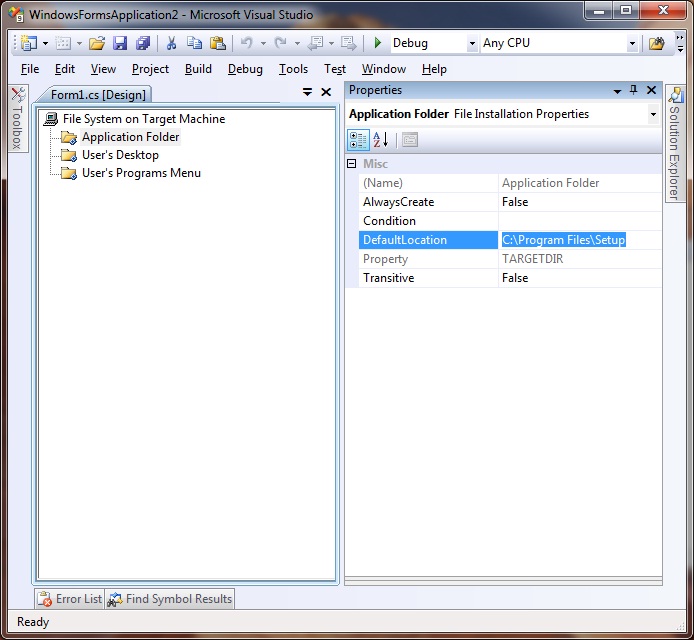Open the Solution Explorer side tab
The width and height of the screenshot is (694, 640).
[675, 143]
